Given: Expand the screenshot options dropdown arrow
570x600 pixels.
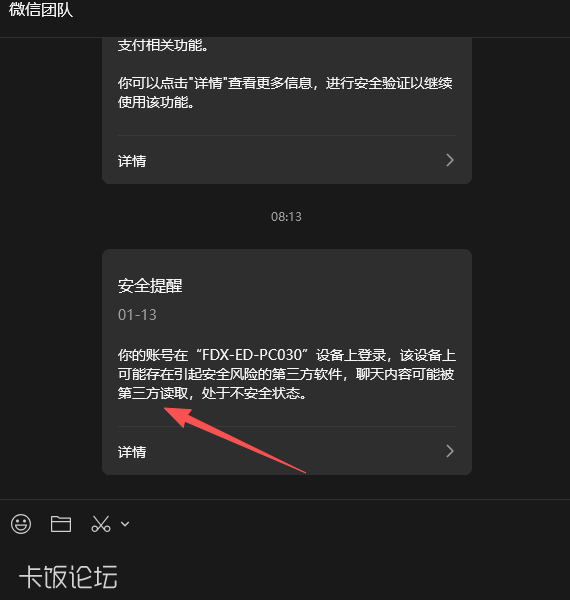Looking at the screenshot, I should (125, 524).
